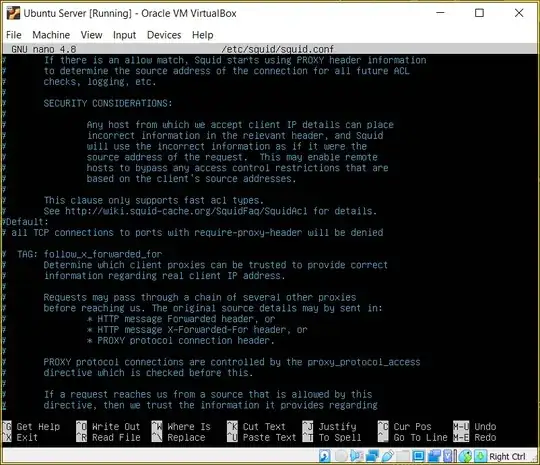The width and height of the screenshot is (540, 465).
Task: Click the Write Out shortcut label
Action: click(x=116, y=426)
